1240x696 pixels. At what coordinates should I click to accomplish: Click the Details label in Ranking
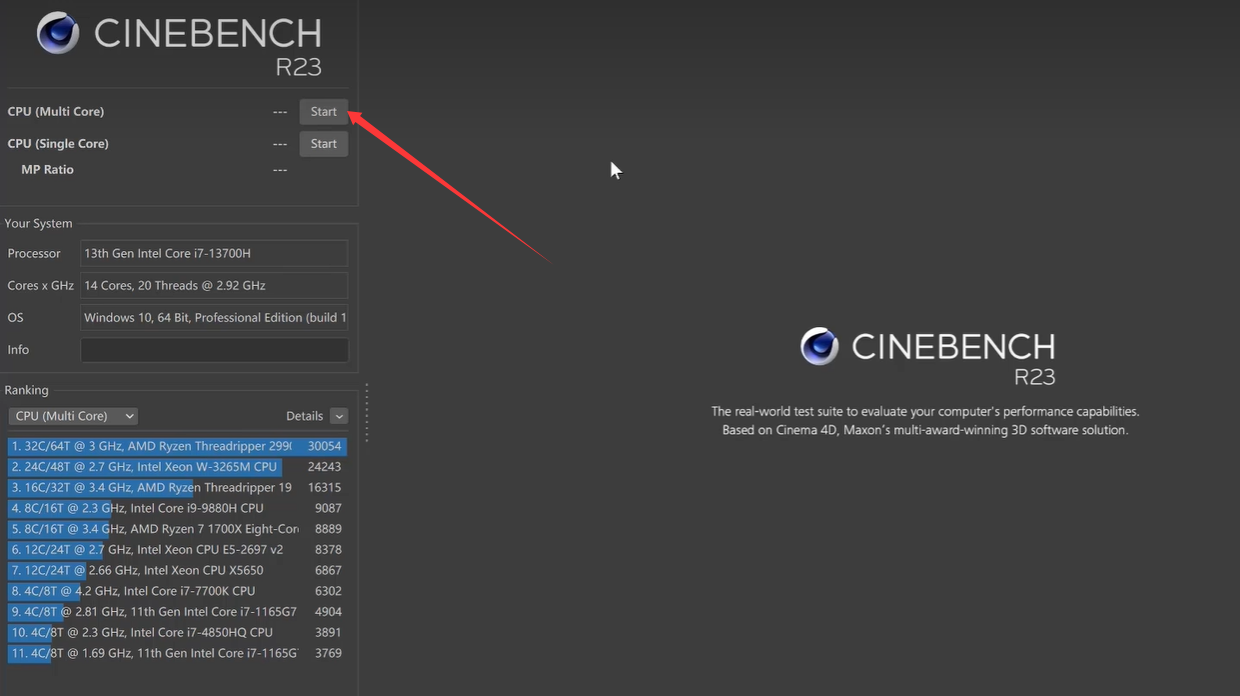pyautogui.click(x=304, y=416)
